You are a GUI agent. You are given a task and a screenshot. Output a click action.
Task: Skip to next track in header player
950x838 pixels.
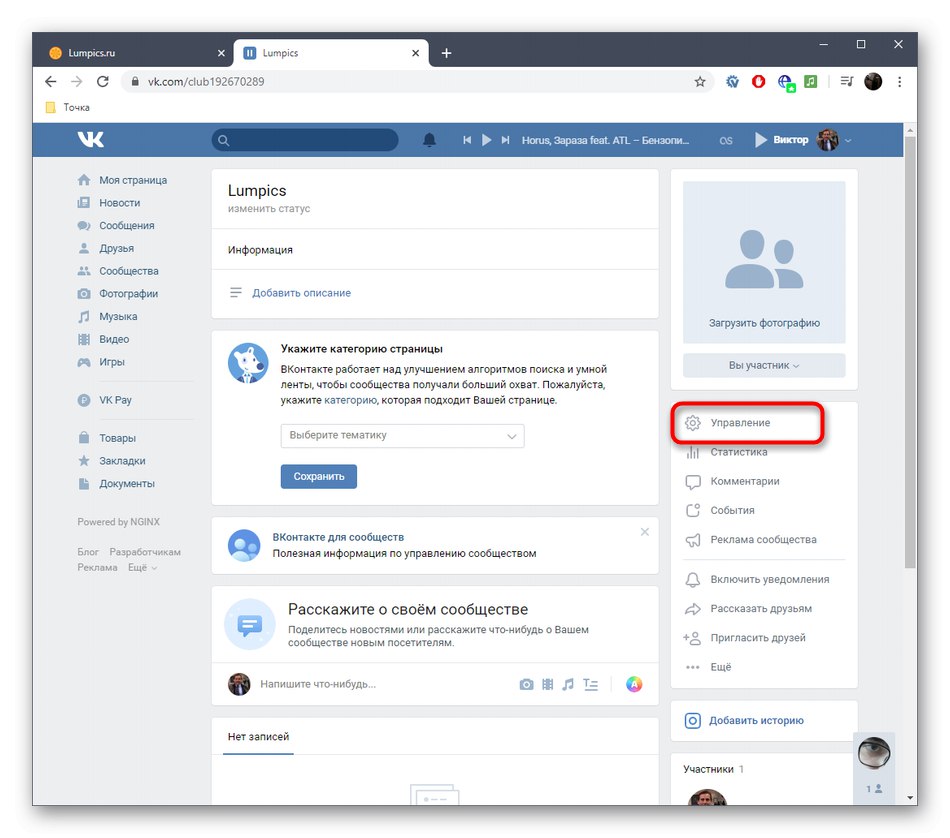pyautogui.click(x=505, y=140)
